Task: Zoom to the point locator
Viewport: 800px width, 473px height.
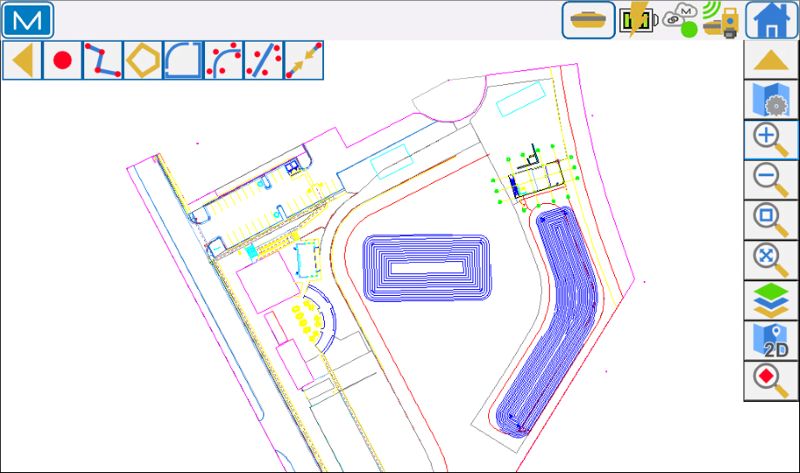Action: (x=771, y=381)
